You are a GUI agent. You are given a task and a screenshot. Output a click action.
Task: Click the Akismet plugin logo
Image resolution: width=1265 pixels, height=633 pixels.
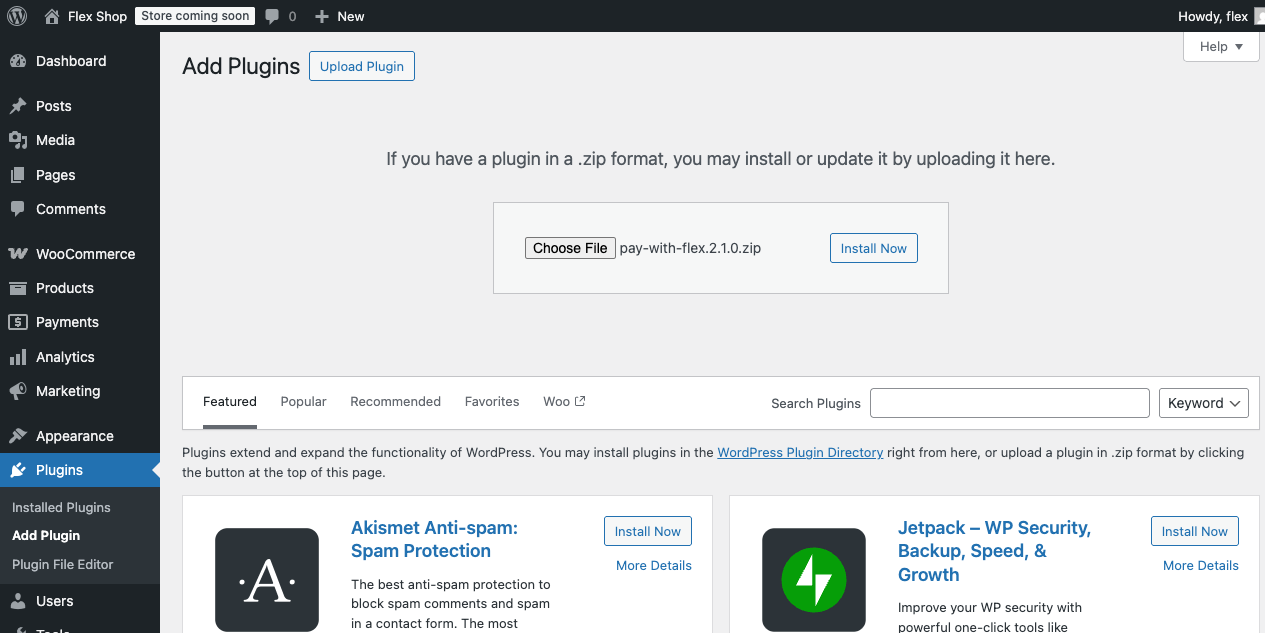point(267,580)
